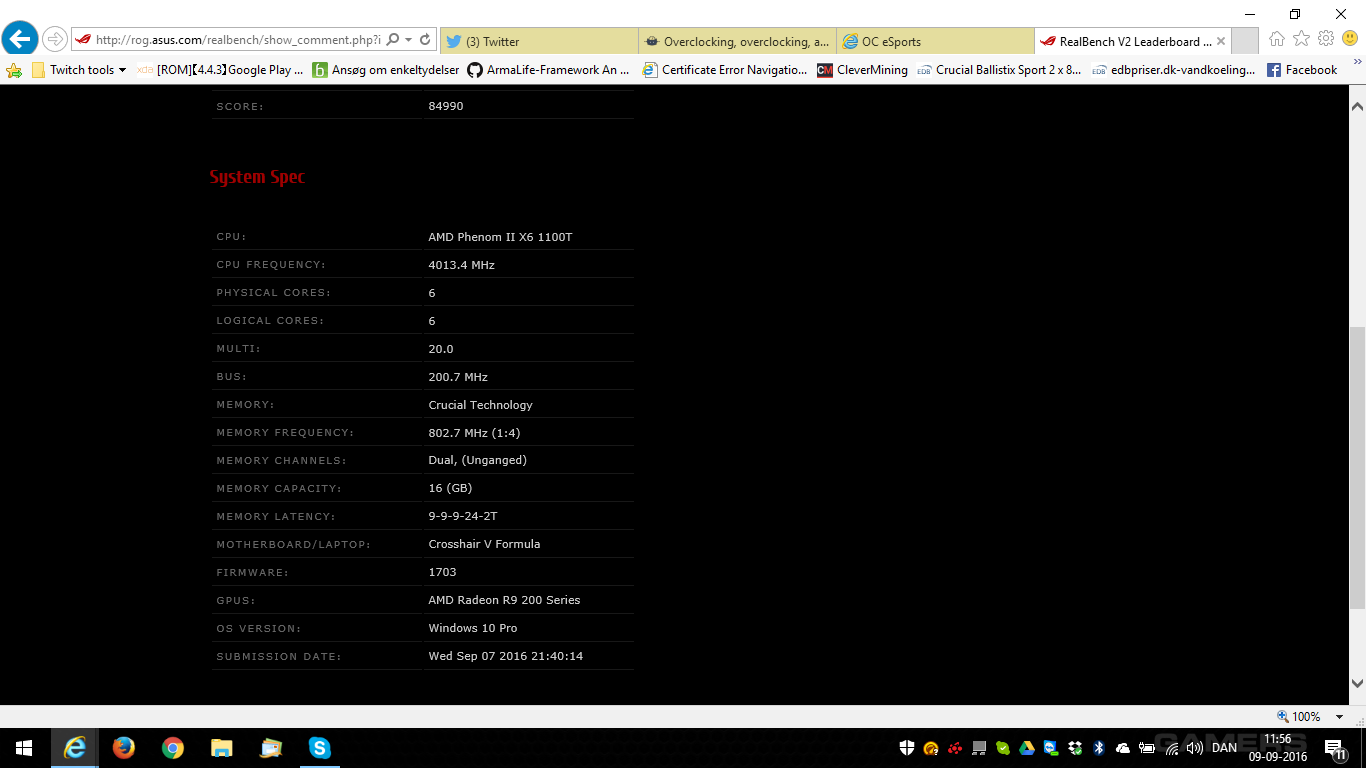
Task: Click the 4013.4 MHz frequency value
Action: 462,265
